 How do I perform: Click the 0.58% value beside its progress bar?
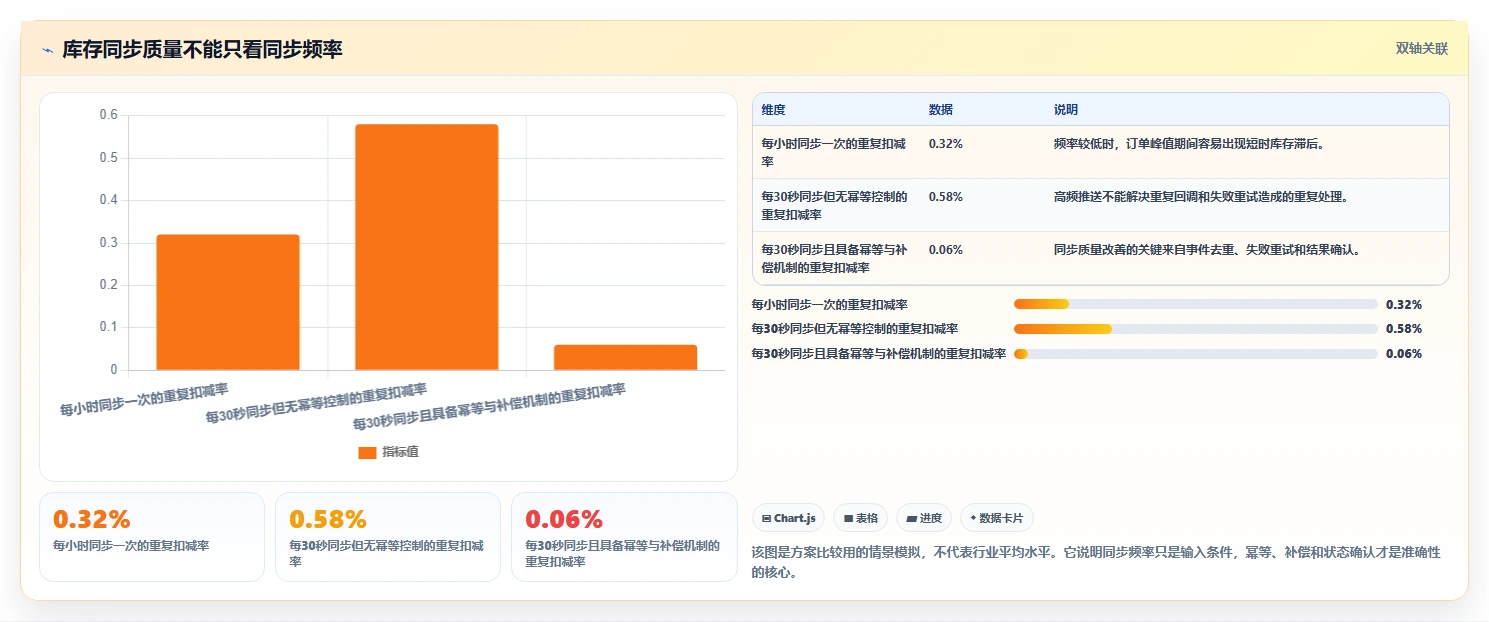1404,329
